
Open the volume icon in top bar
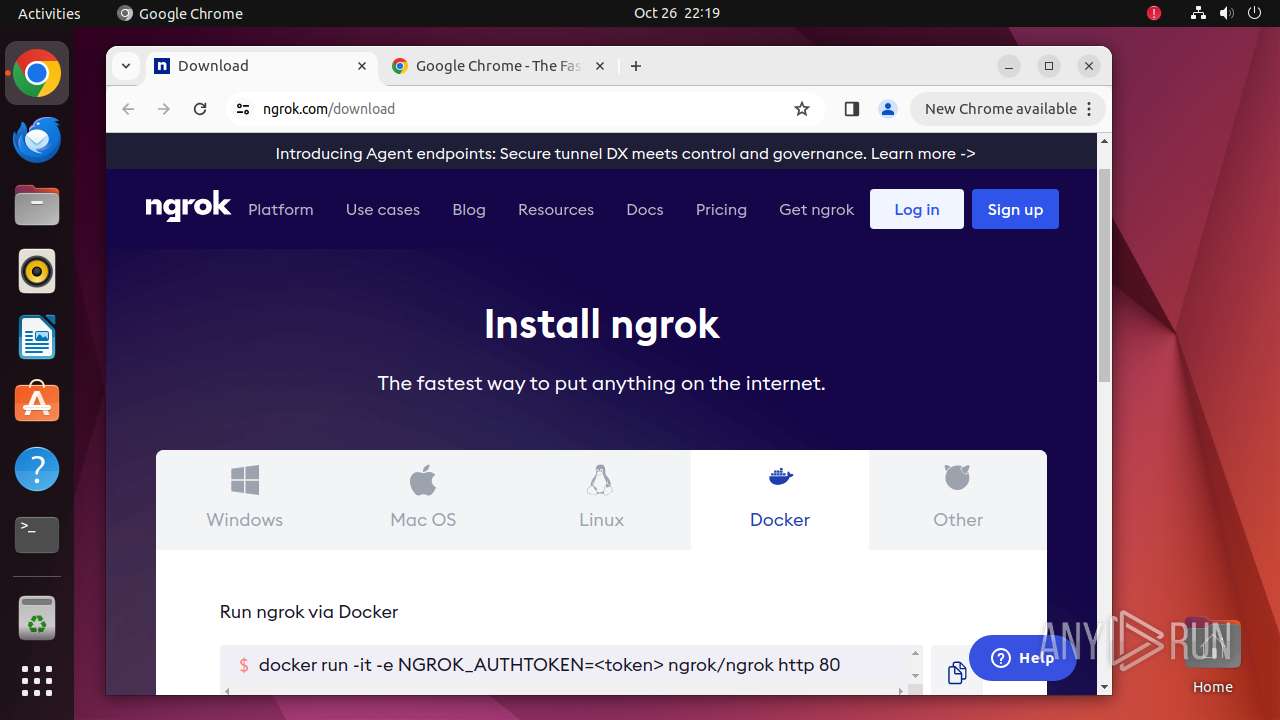click(x=1226, y=13)
